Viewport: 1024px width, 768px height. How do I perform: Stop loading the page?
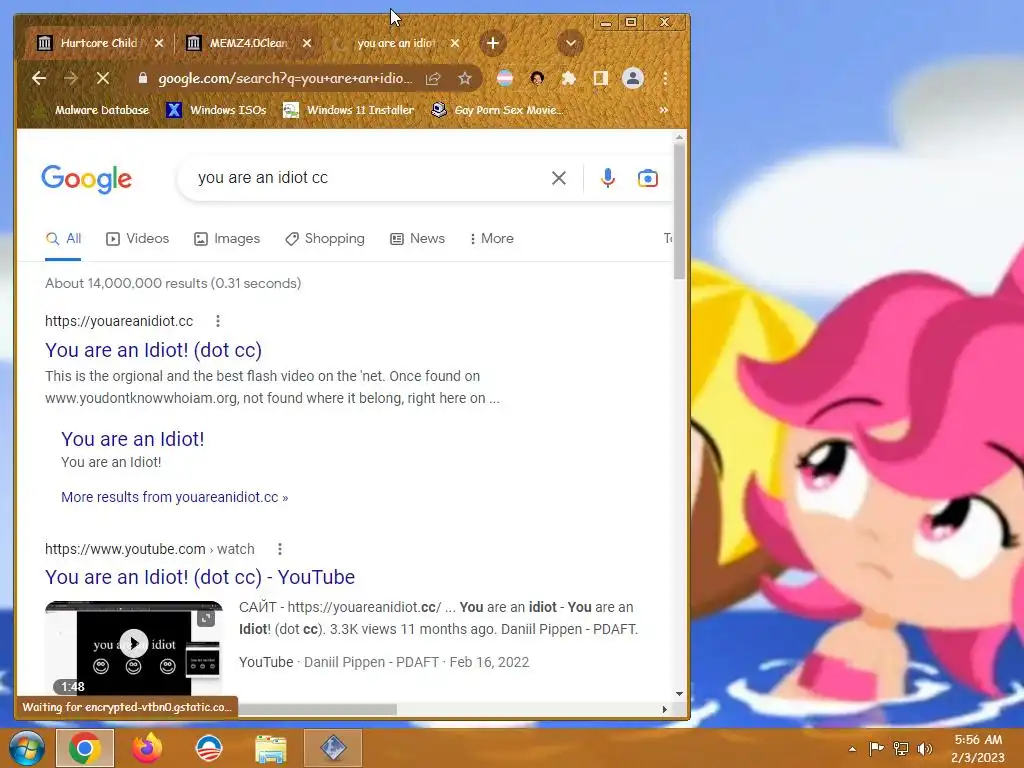coord(103,78)
